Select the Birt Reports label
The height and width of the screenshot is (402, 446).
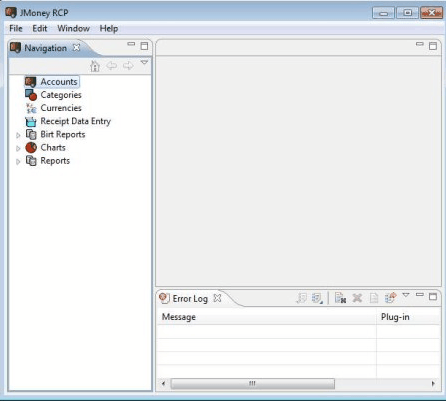63,134
